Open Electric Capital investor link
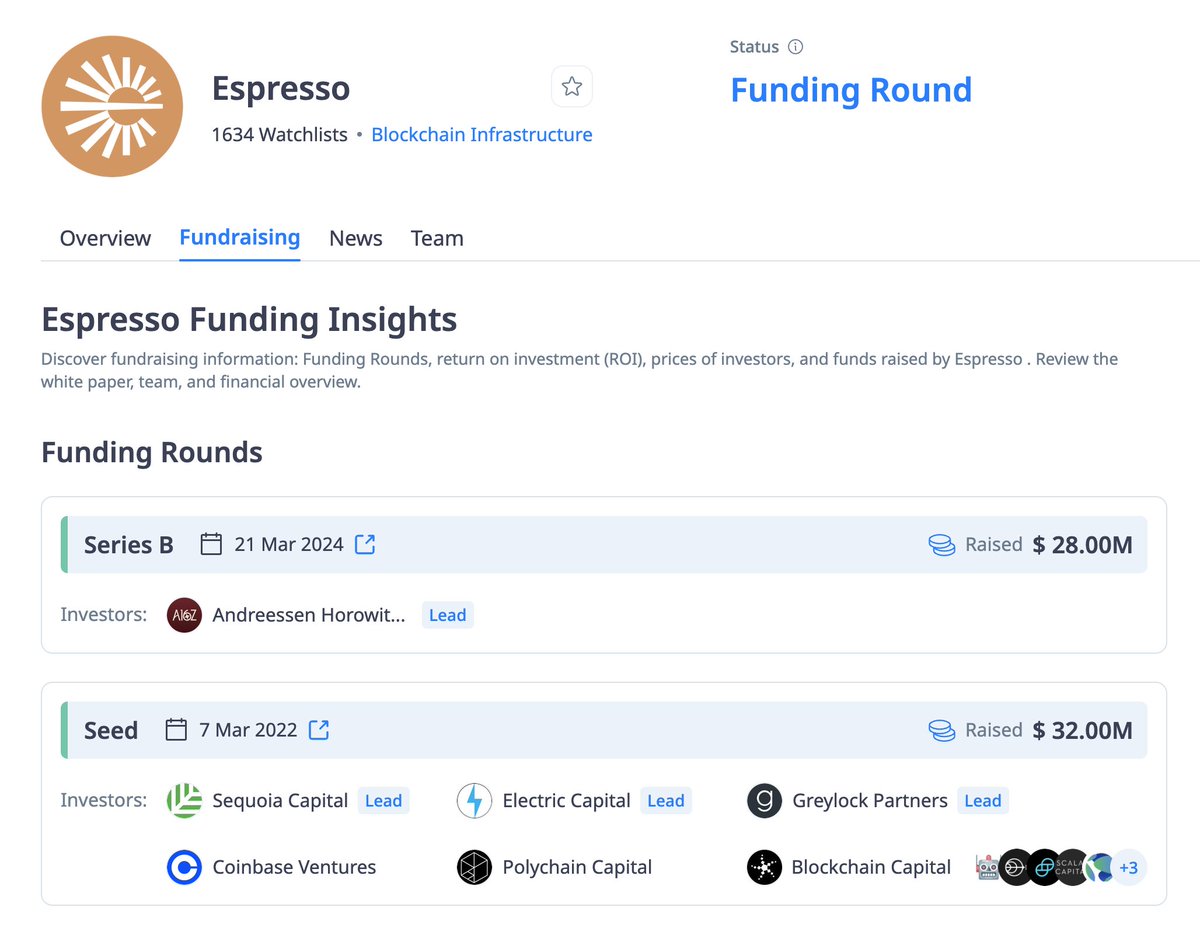The height and width of the screenshot is (935, 1200). pos(566,801)
